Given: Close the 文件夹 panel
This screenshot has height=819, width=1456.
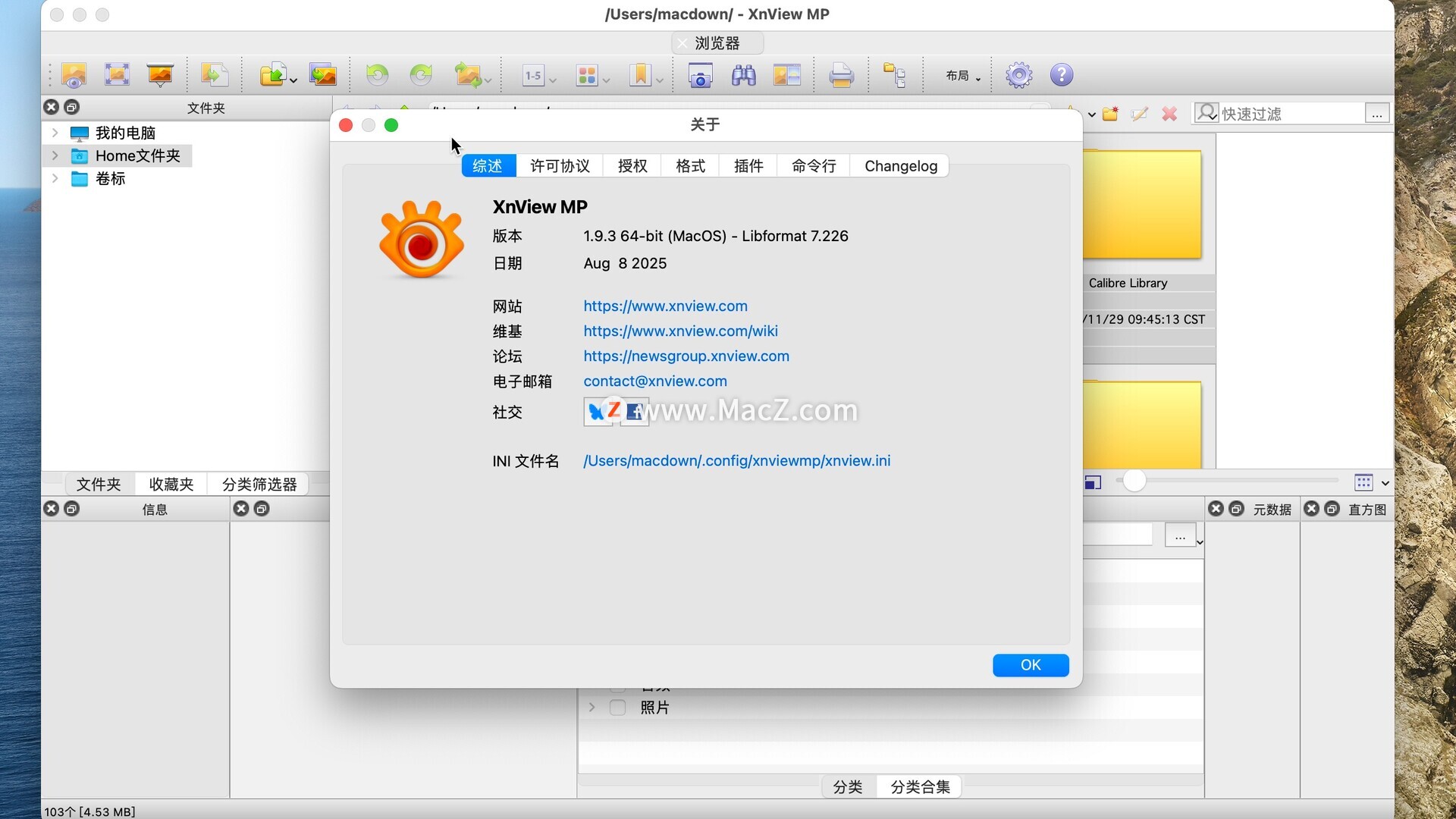Looking at the screenshot, I should (x=51, y=107).
